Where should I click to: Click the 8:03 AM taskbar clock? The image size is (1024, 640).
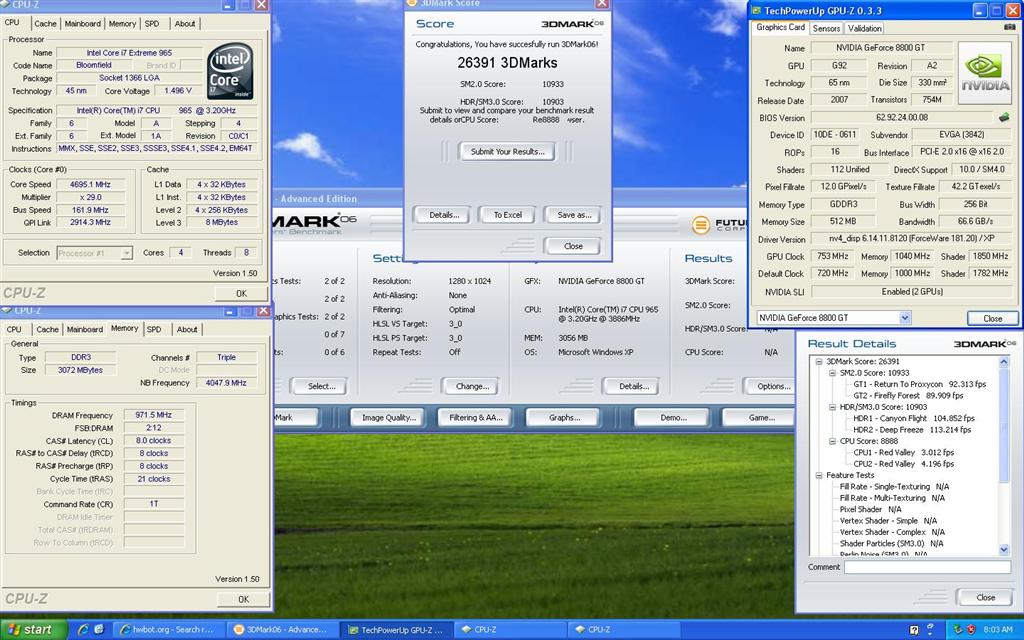(x=997, y=630)
